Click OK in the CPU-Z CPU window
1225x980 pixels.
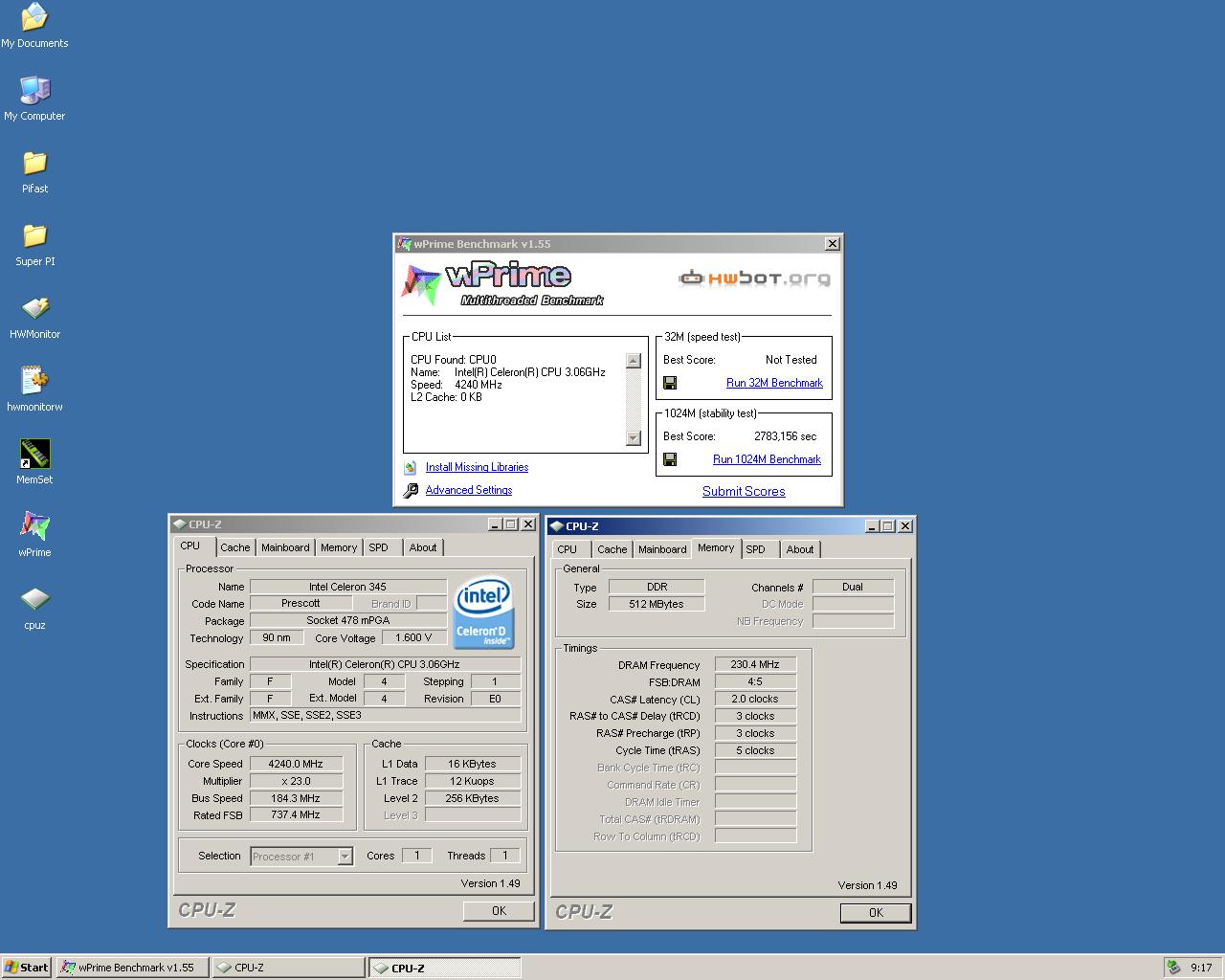pyautogui.click(x=499, y=911)
